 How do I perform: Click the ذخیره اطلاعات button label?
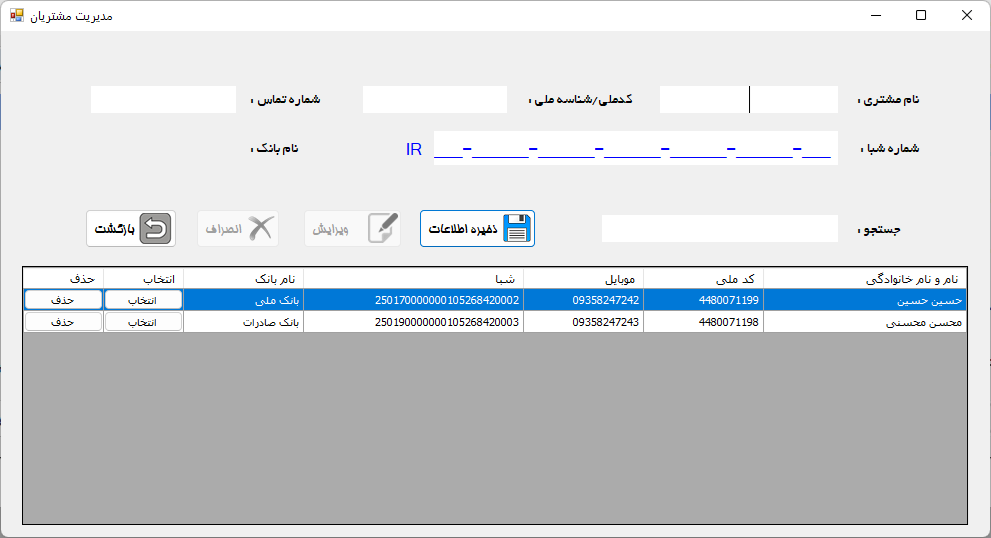(x=463, y=229)
